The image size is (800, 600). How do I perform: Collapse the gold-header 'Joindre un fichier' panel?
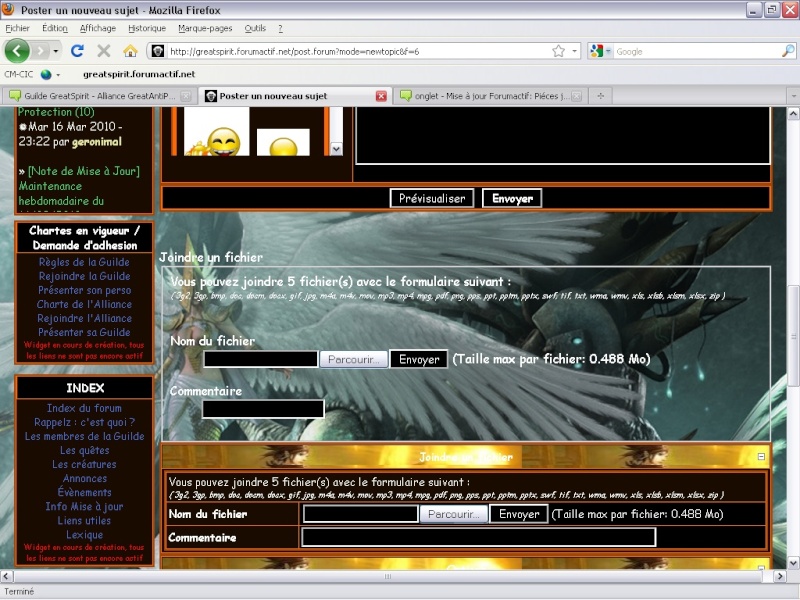pyautogui.click(x=761, y=457)
